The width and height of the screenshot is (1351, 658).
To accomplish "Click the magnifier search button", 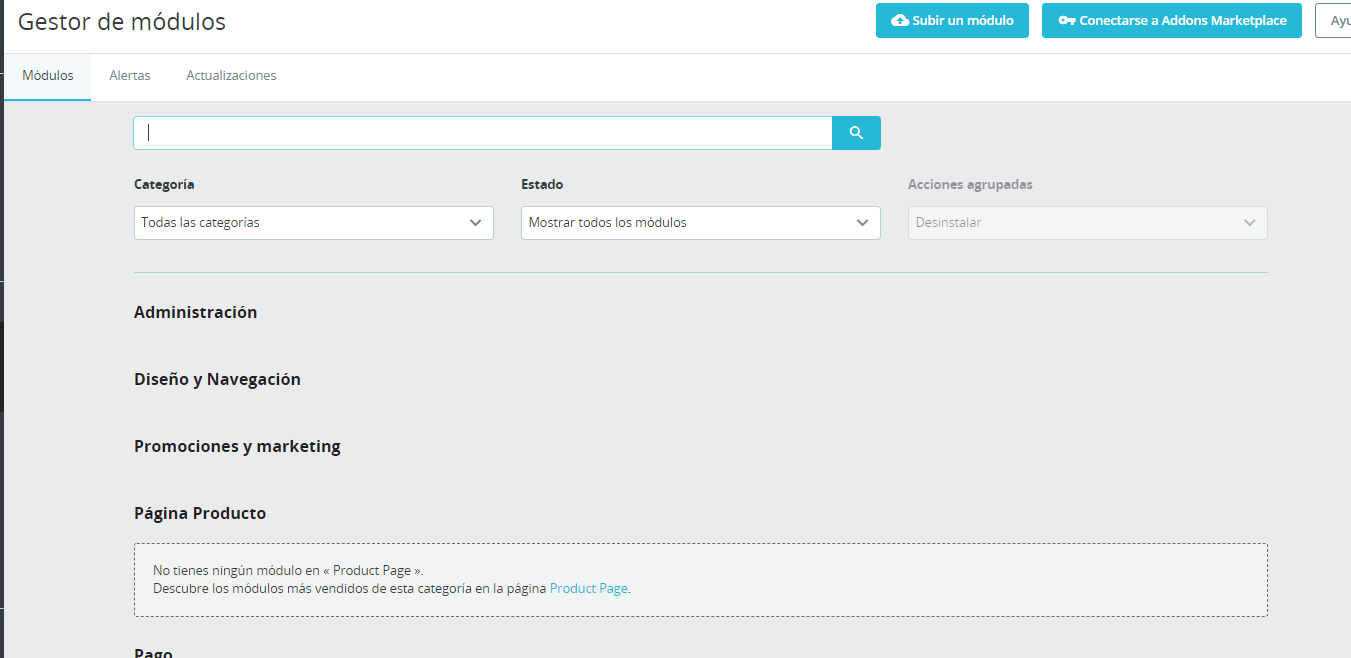I will pos(856,133).
